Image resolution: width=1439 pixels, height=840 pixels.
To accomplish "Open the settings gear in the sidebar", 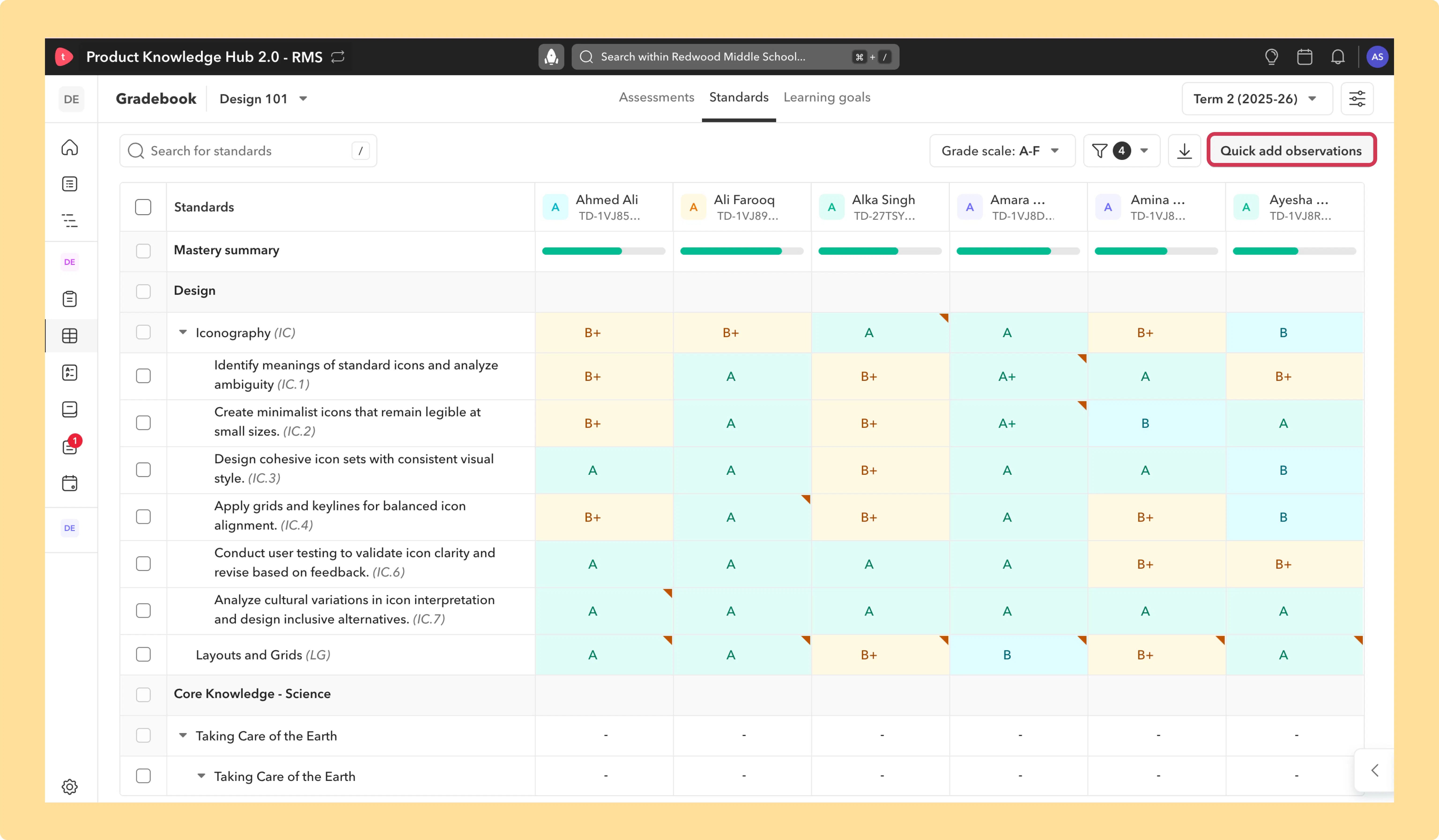I will [x=70, y=787].
